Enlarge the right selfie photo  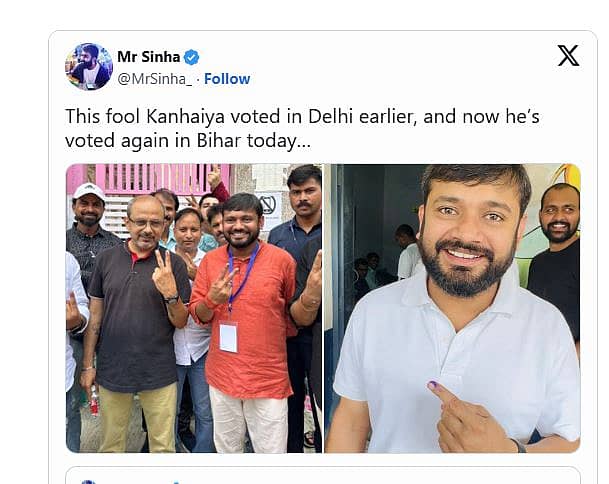pyautogui.click(x=452, y=308)
